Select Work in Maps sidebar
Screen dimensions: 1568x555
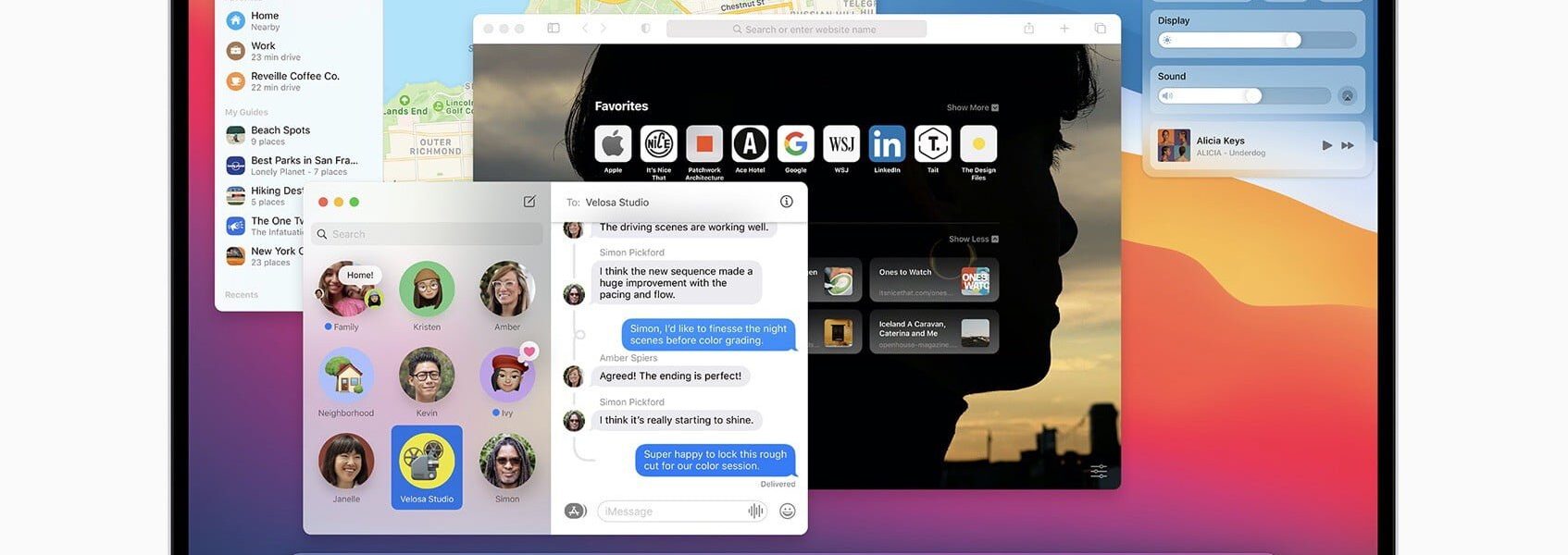click(298, 51)
